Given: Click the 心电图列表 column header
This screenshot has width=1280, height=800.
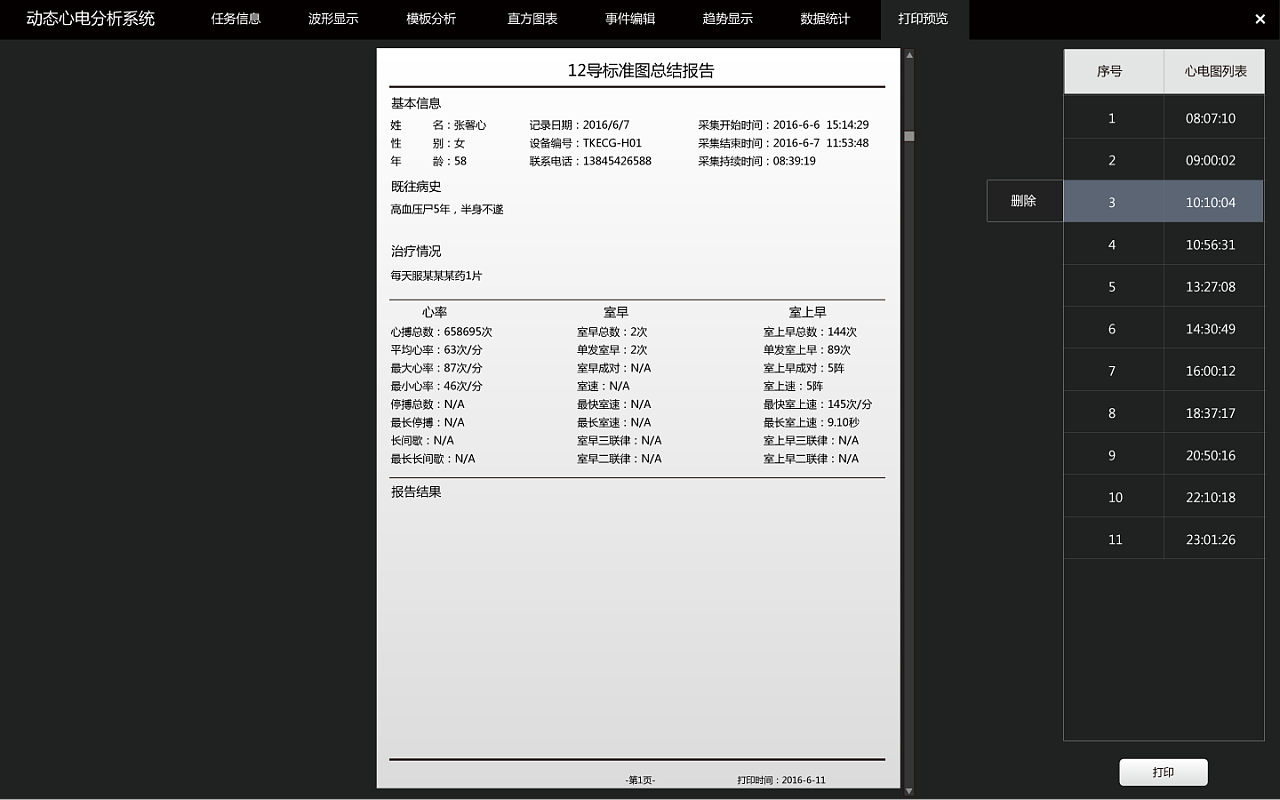Looking at the screenshot, I should point(1214,71).
